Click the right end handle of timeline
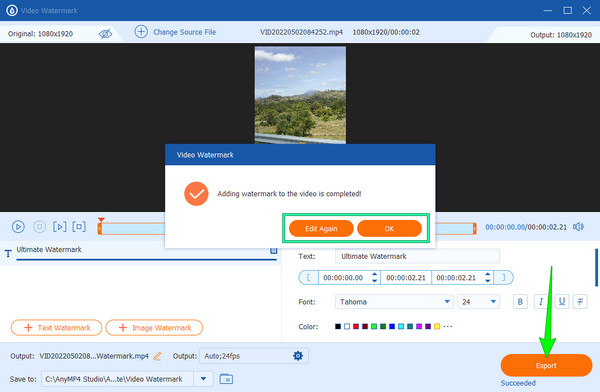600x392 pixels. [x=474, y=229]
